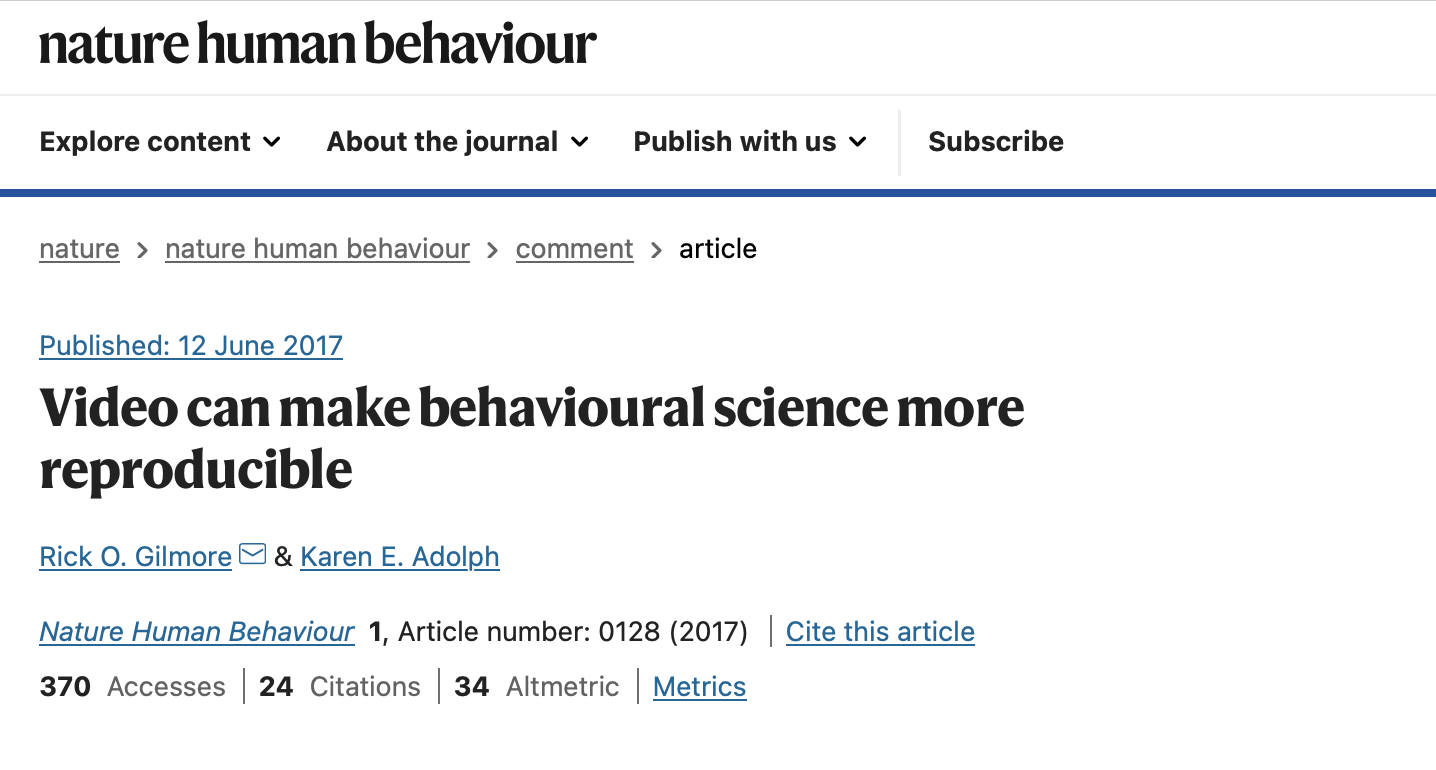Open author Karen E. Adolph's profile

coord(399,556)
